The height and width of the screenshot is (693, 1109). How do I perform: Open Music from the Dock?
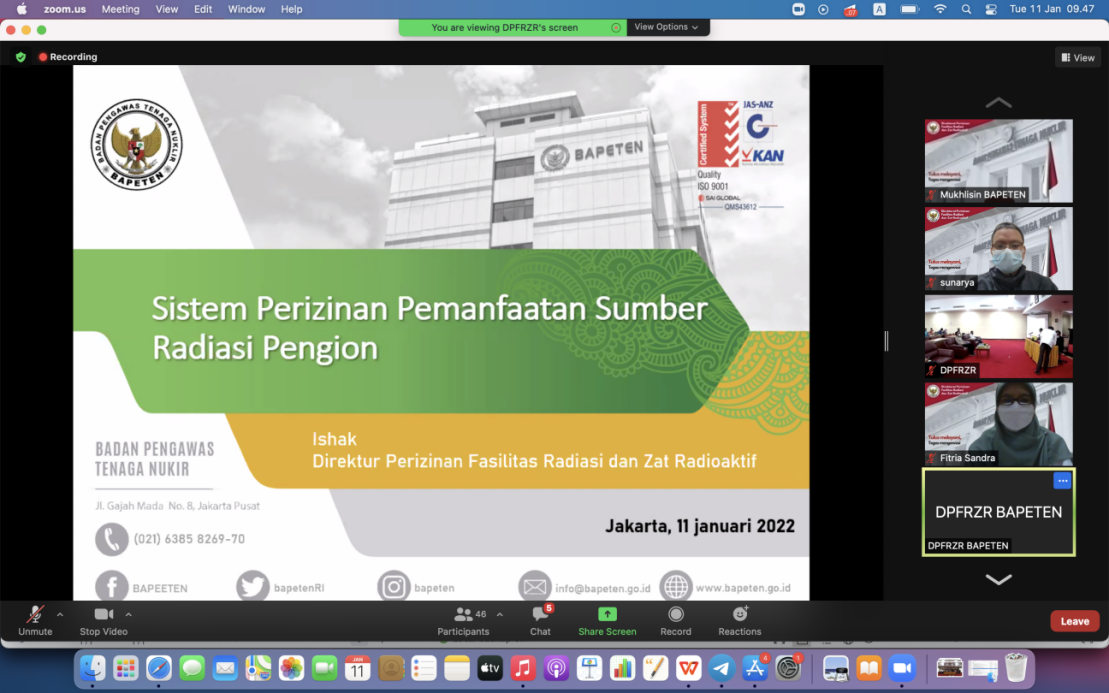pyautogui.click(x=523, y=668)
